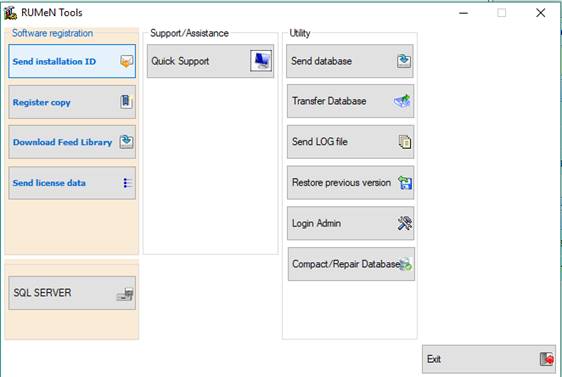
Task: Click the document icon beside Register copy
Action: click(x=126, y=102)
